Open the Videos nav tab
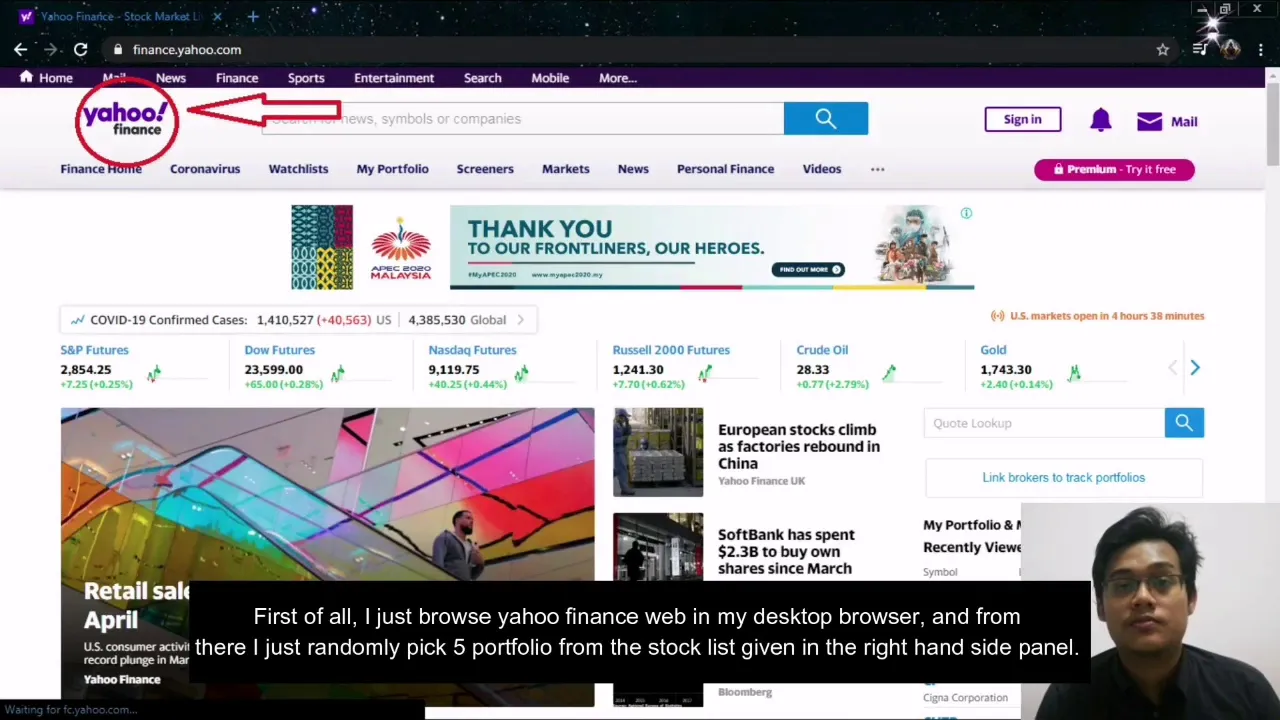Screen dimensions: 1280x720 (822, 169)
